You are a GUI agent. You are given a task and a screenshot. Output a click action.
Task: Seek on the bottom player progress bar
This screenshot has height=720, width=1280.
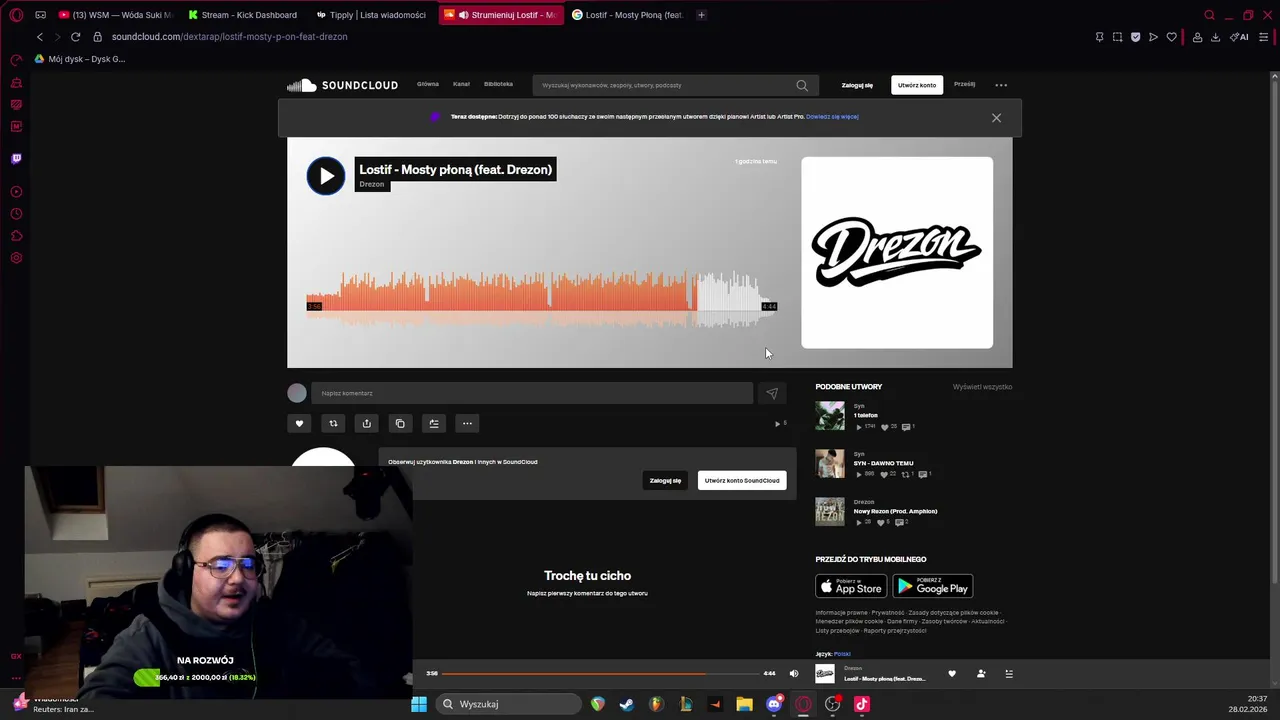tap(599, 674)
